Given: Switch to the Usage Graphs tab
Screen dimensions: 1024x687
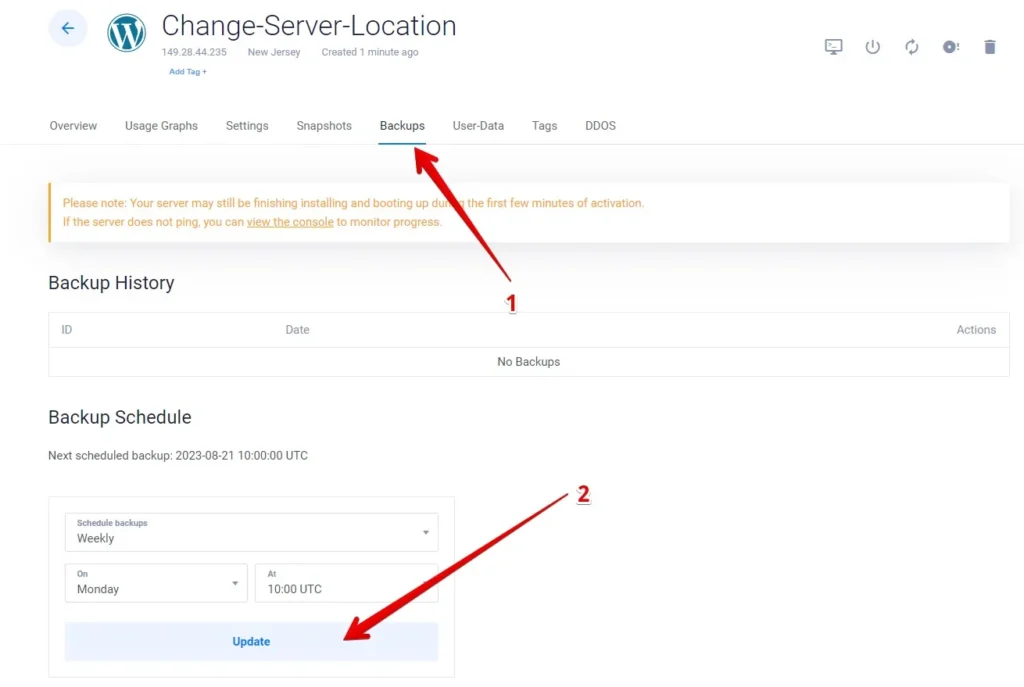Looking at the screenshot, I should coord(161,125).
